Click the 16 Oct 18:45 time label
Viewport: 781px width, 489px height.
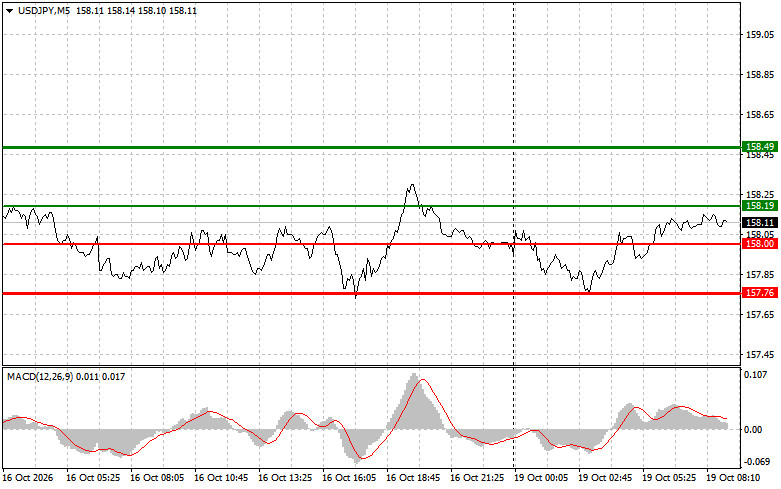point(413,478)
